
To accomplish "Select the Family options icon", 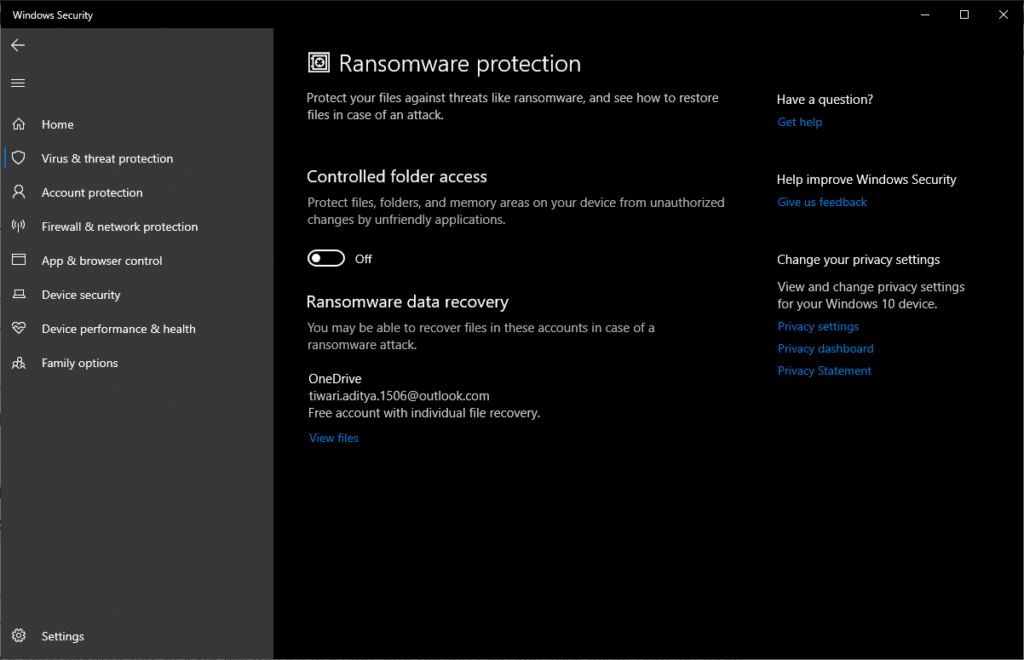I will (18, 362).
